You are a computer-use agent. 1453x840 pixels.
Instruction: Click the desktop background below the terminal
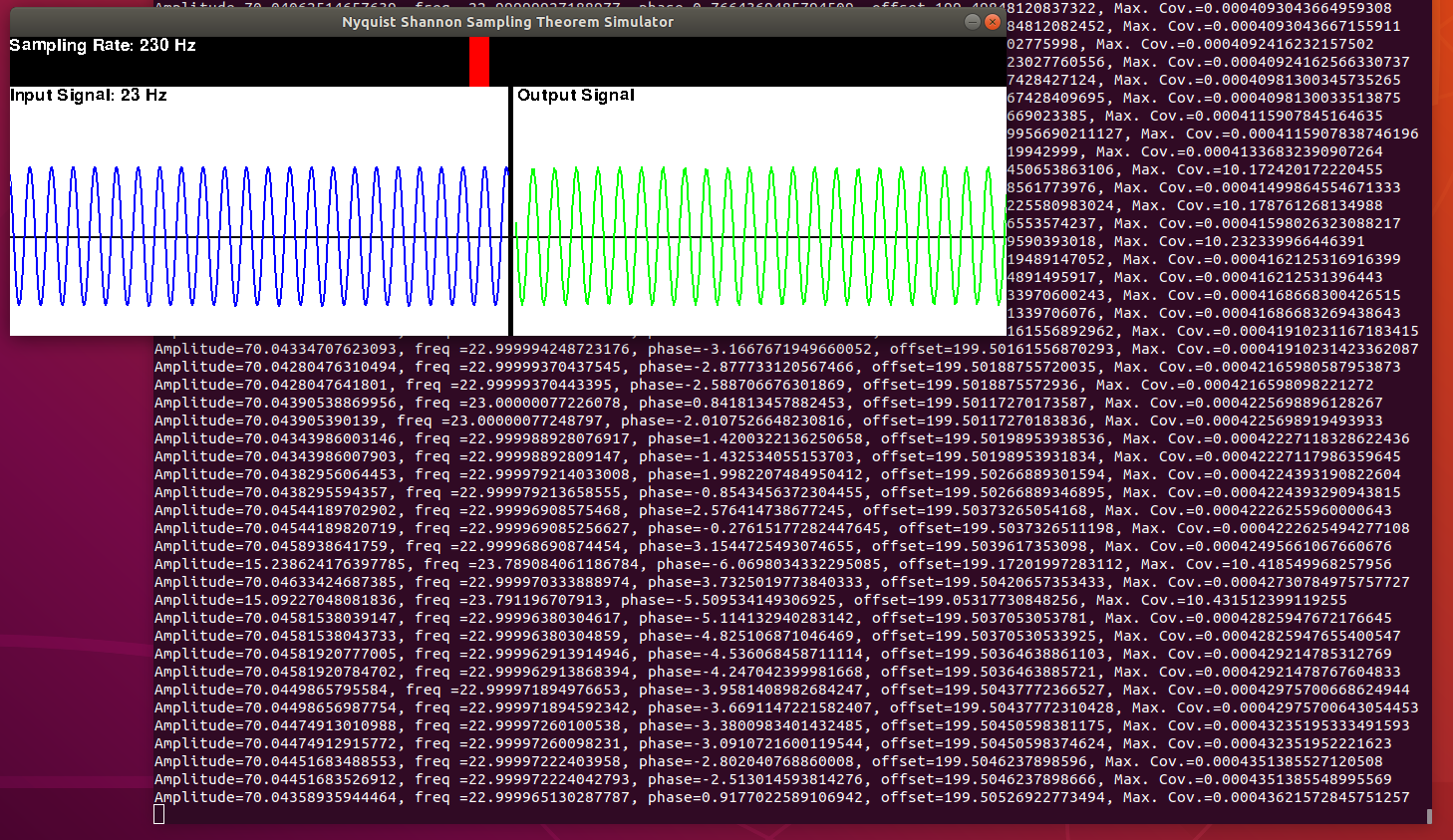click(x=698, y=832)
